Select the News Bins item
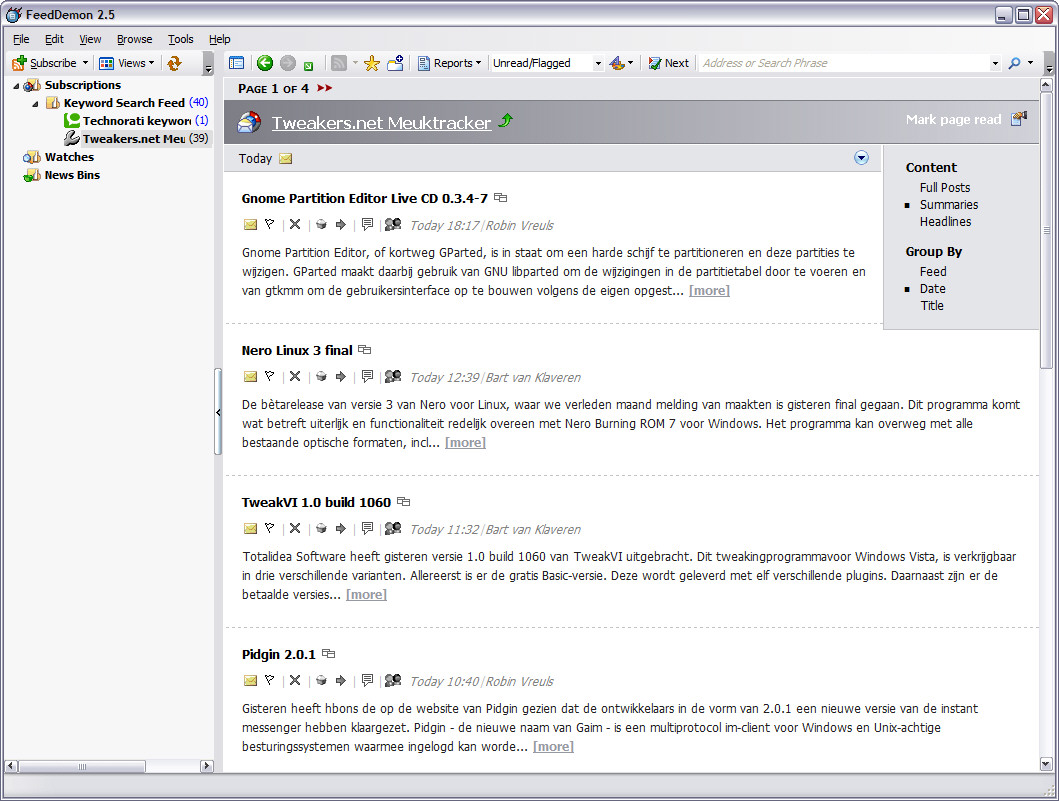Image resolution: width=1059 pixels, height=801 pixels. pos(72,175)
